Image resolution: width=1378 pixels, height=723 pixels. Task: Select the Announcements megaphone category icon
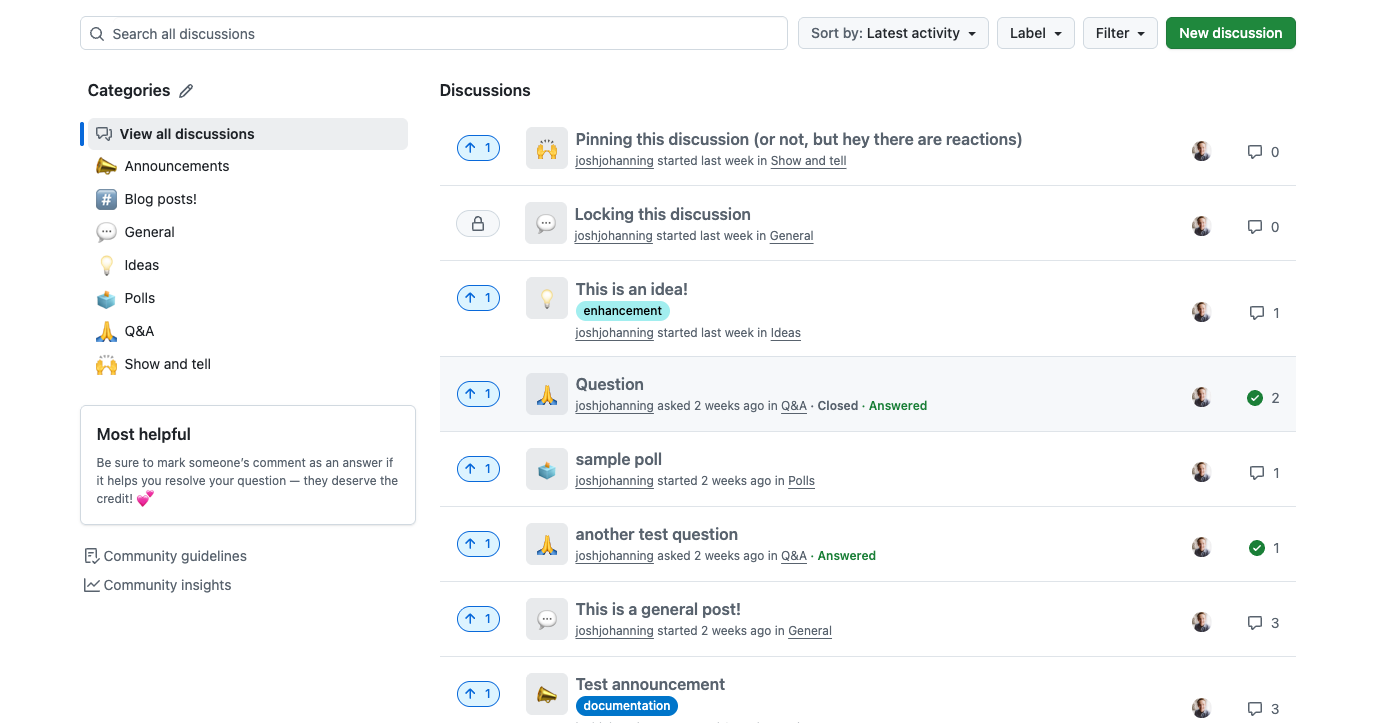105,165
